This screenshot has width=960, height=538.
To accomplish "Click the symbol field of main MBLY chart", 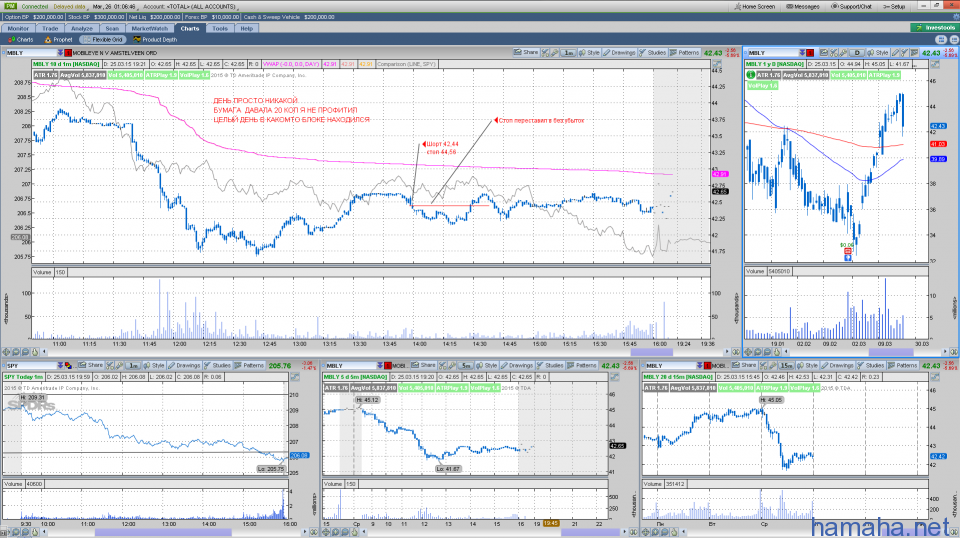I will 31,53.
